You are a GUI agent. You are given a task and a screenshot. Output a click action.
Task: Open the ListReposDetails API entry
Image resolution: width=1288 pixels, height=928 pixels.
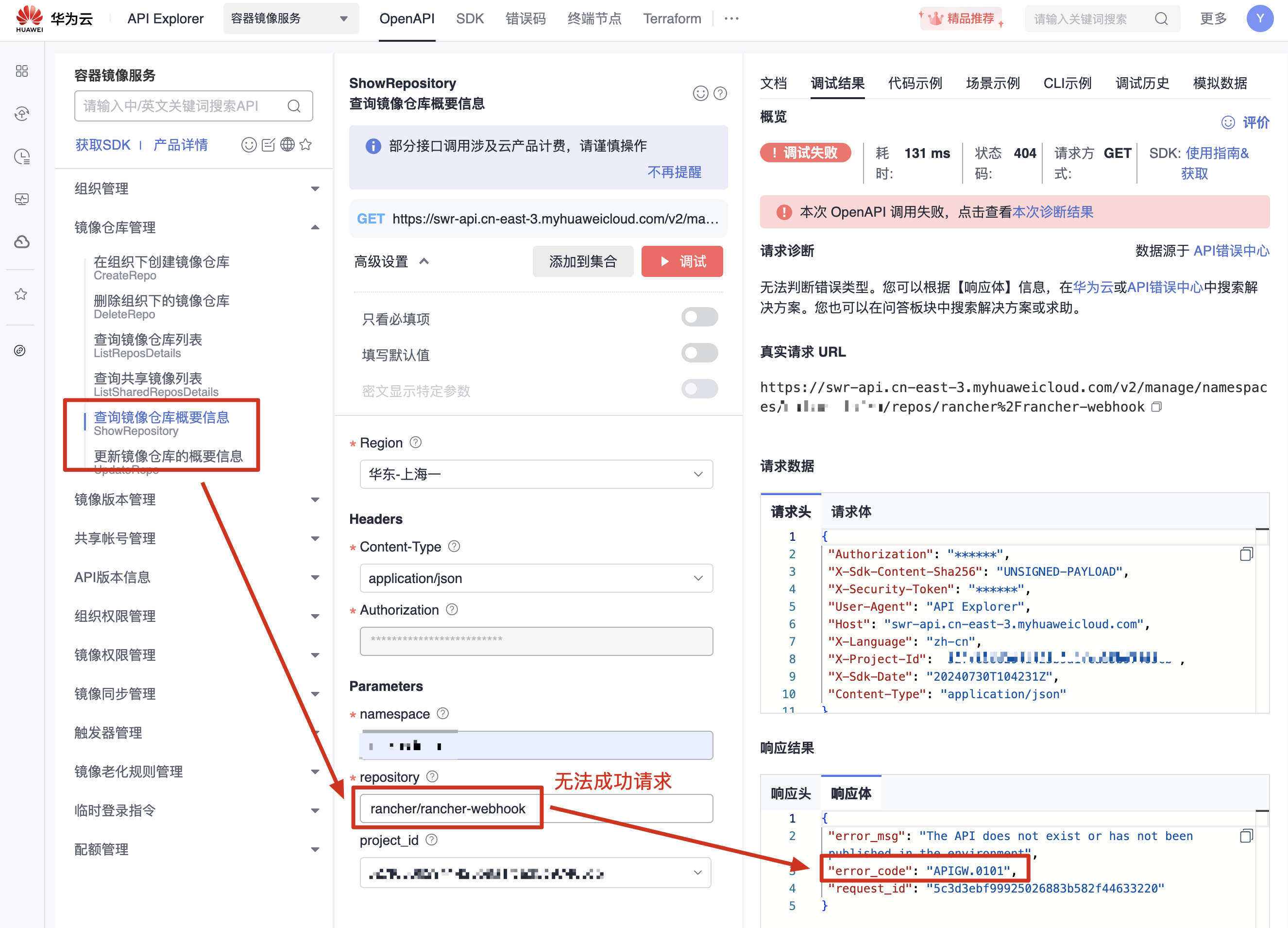click(x=148, y=345)
